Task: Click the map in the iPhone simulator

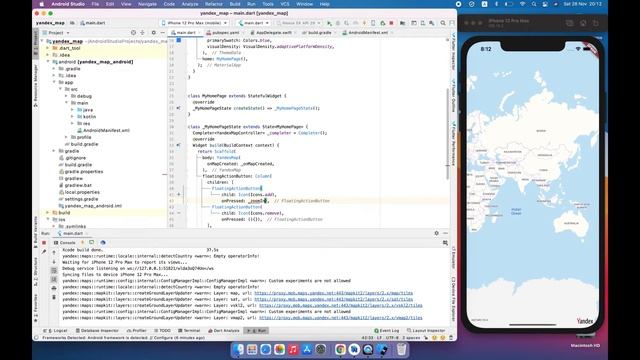Action: pyautogui.click(x=532, y=184)
